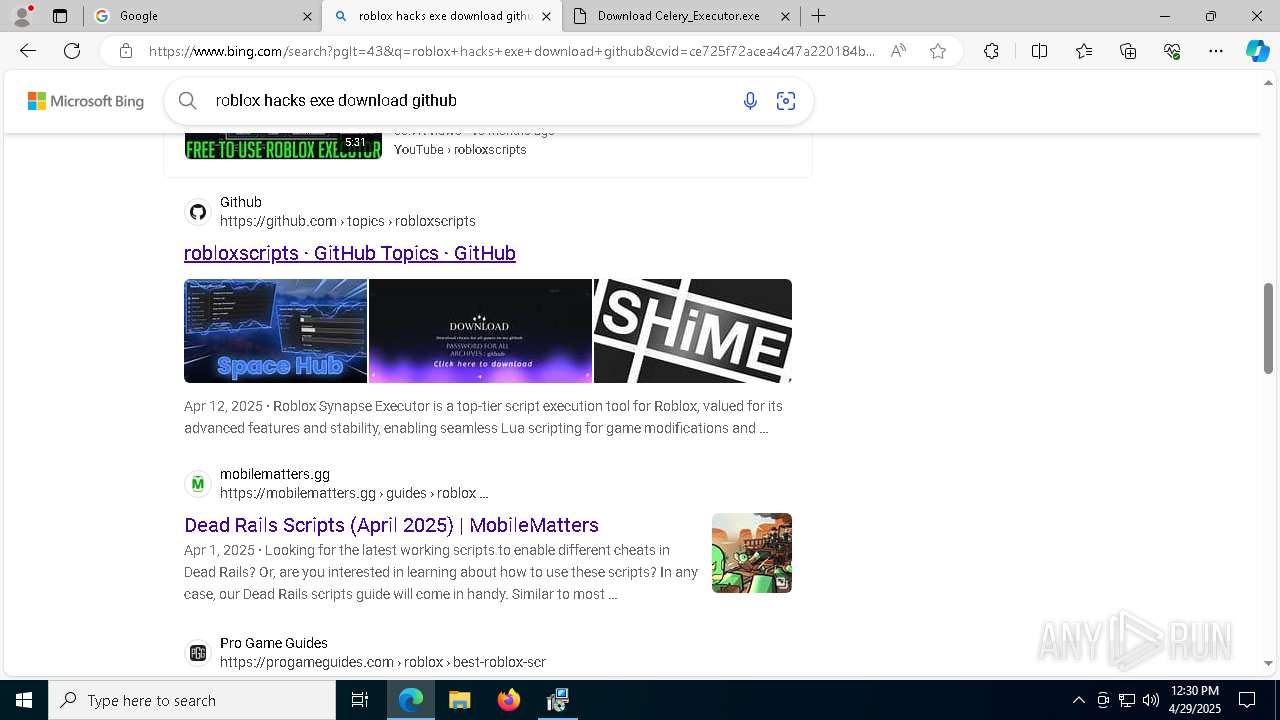Open the Space Hub thumbnail image
The image size is (1280, 720).
275,331
